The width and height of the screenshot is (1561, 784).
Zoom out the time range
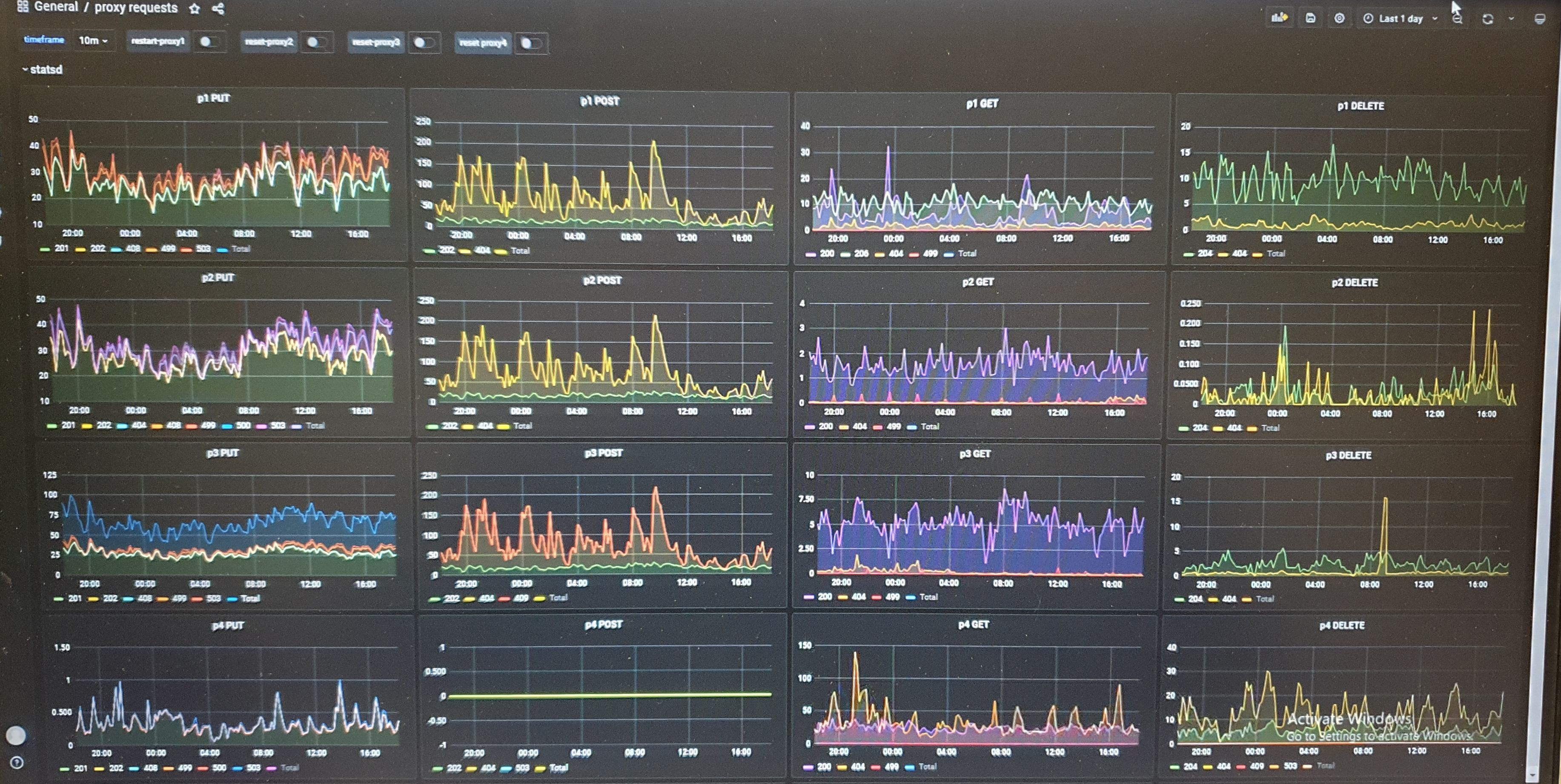point(1458,19)
